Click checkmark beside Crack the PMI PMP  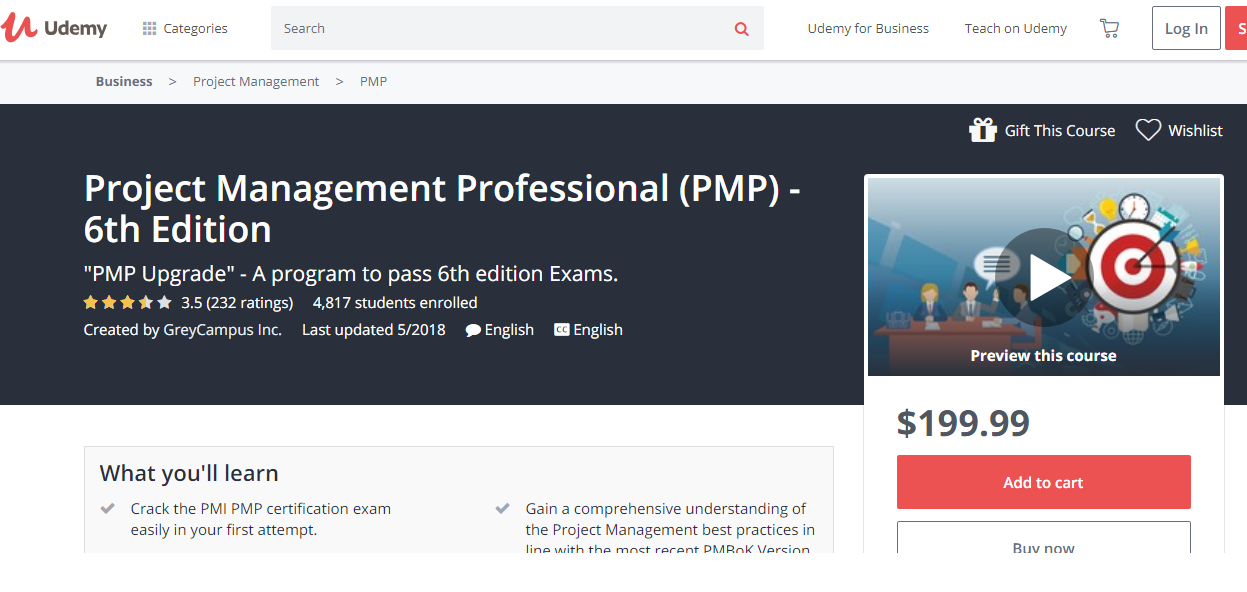(108, 508)
